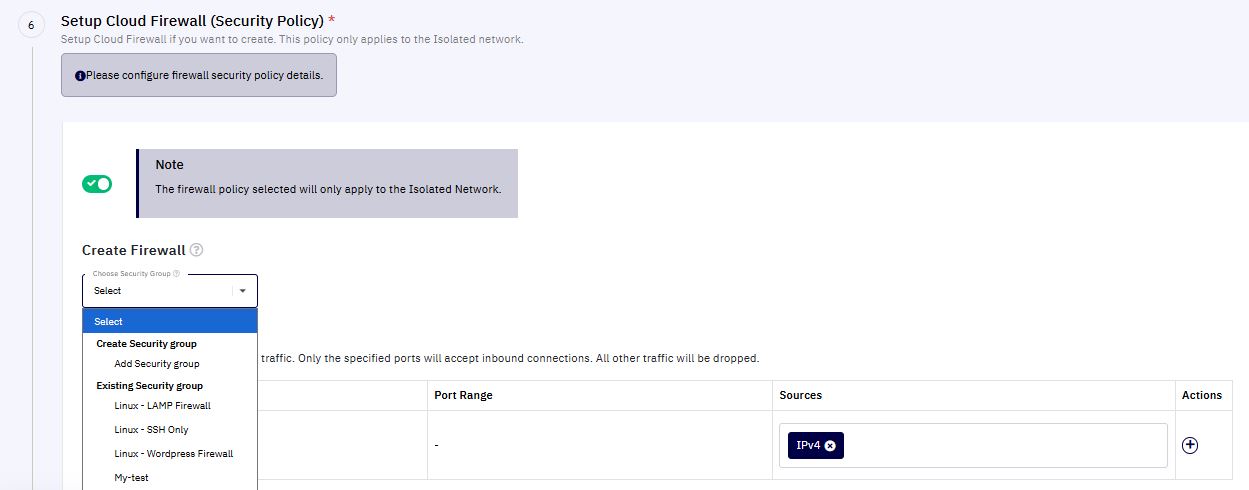Image resolution: width=1249 pixels, height=490 pixels.
Task: Choose Linux - Wordpress Firewall option
Action: point(174,454)
